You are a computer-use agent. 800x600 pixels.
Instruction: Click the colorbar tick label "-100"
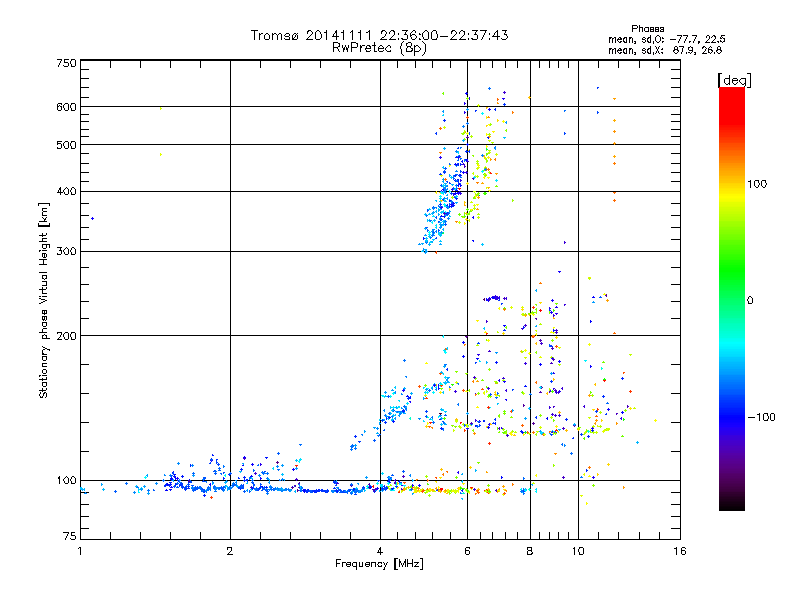pyautogui.click(x=761, y=417)
